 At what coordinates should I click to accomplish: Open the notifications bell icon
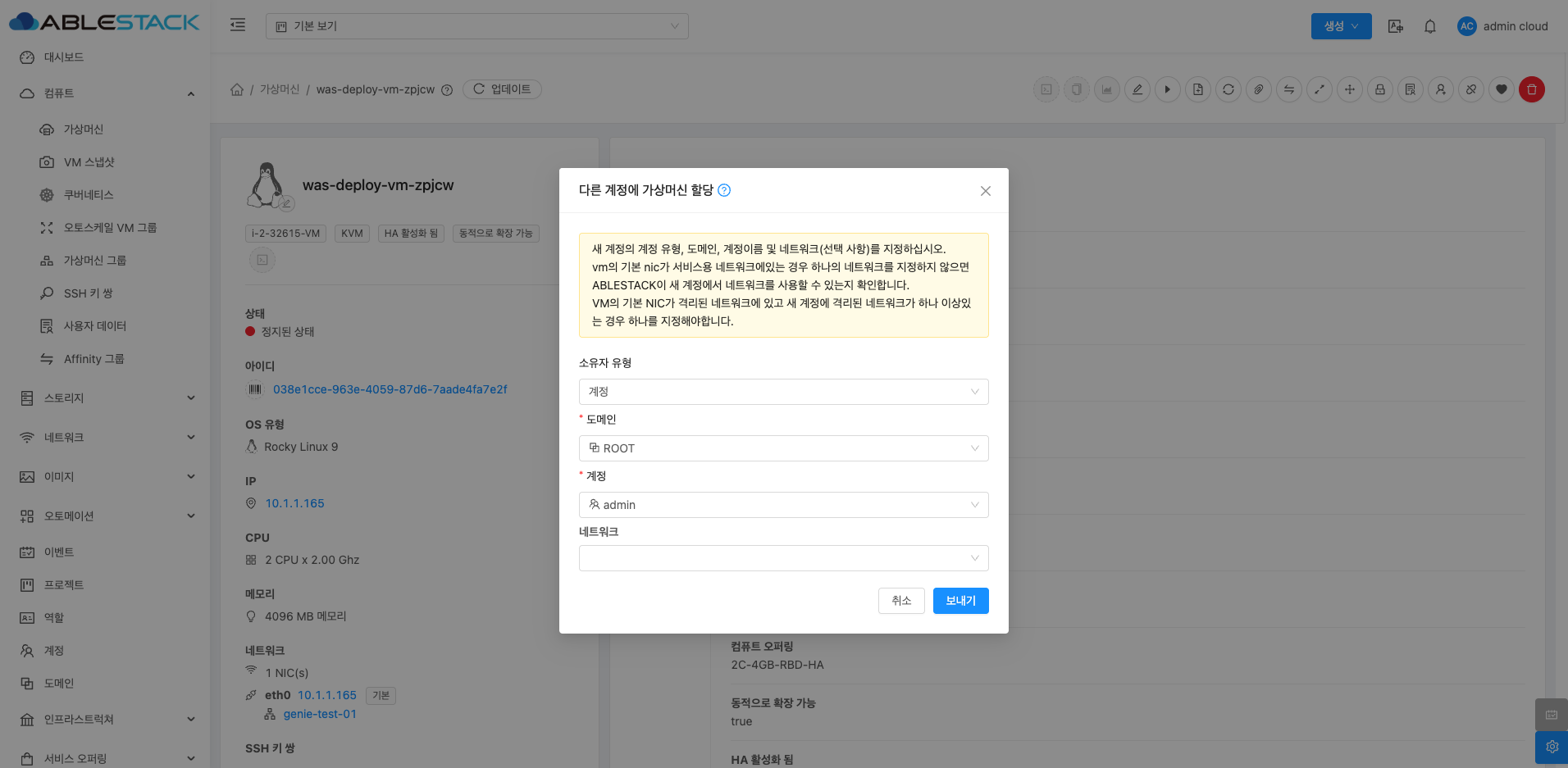(1429, 26)
